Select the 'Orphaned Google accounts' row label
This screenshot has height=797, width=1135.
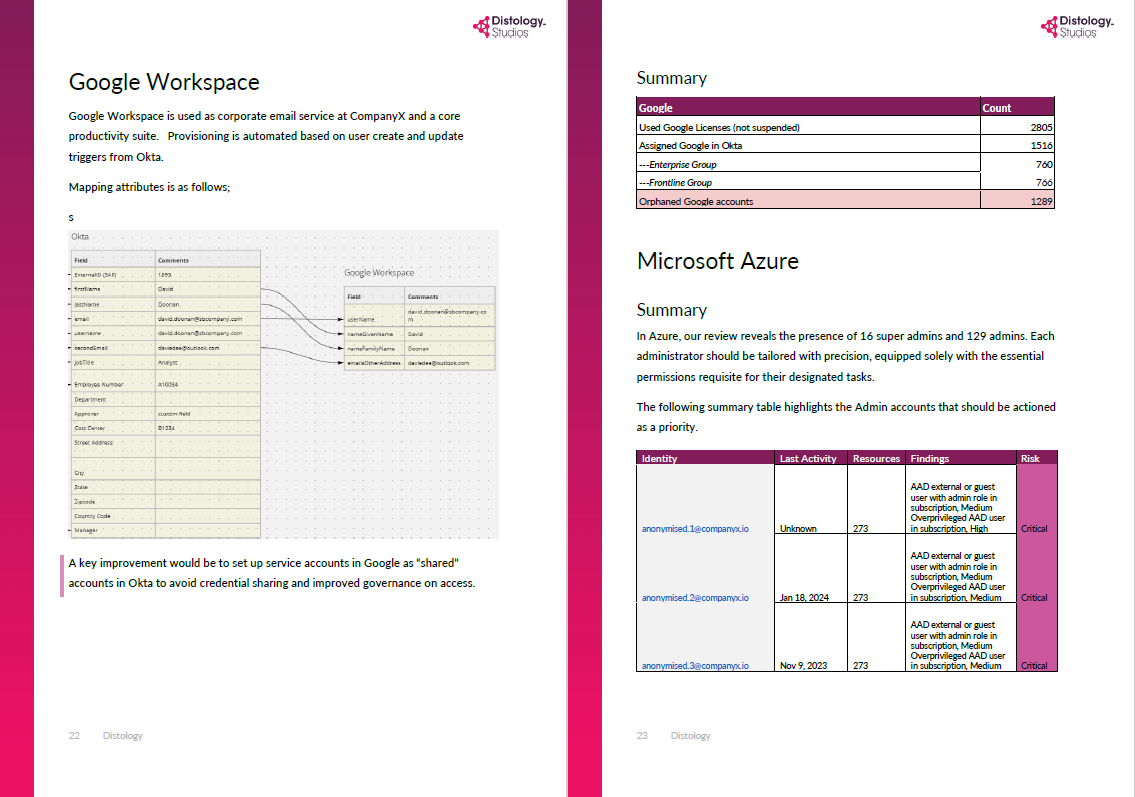pyautogui.click(x=696, y=201)
